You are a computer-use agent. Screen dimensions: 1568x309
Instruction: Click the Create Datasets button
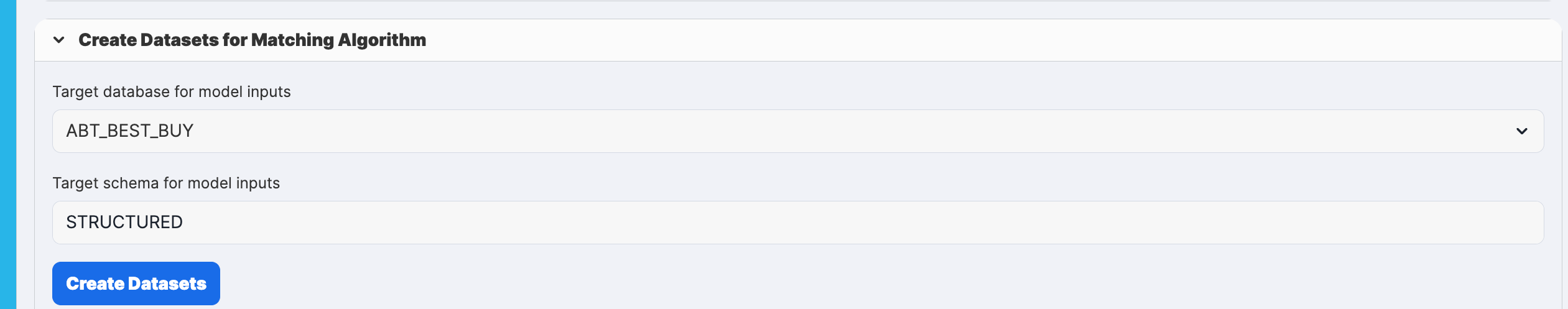point(136,284)
